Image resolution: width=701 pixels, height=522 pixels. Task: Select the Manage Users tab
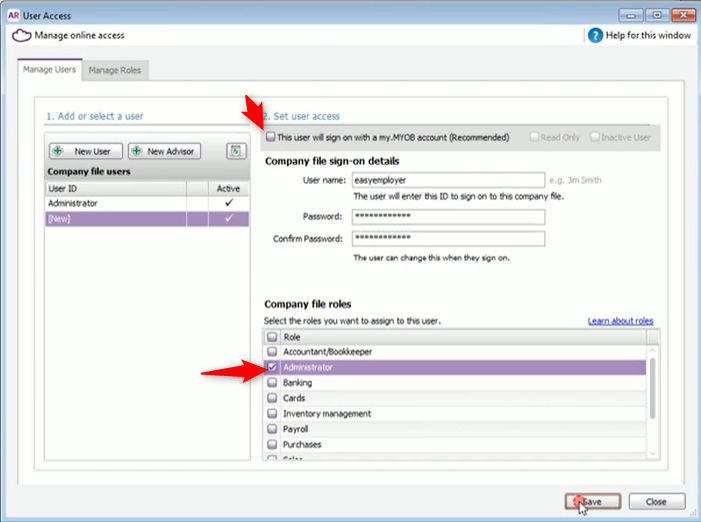pos(50,70)
